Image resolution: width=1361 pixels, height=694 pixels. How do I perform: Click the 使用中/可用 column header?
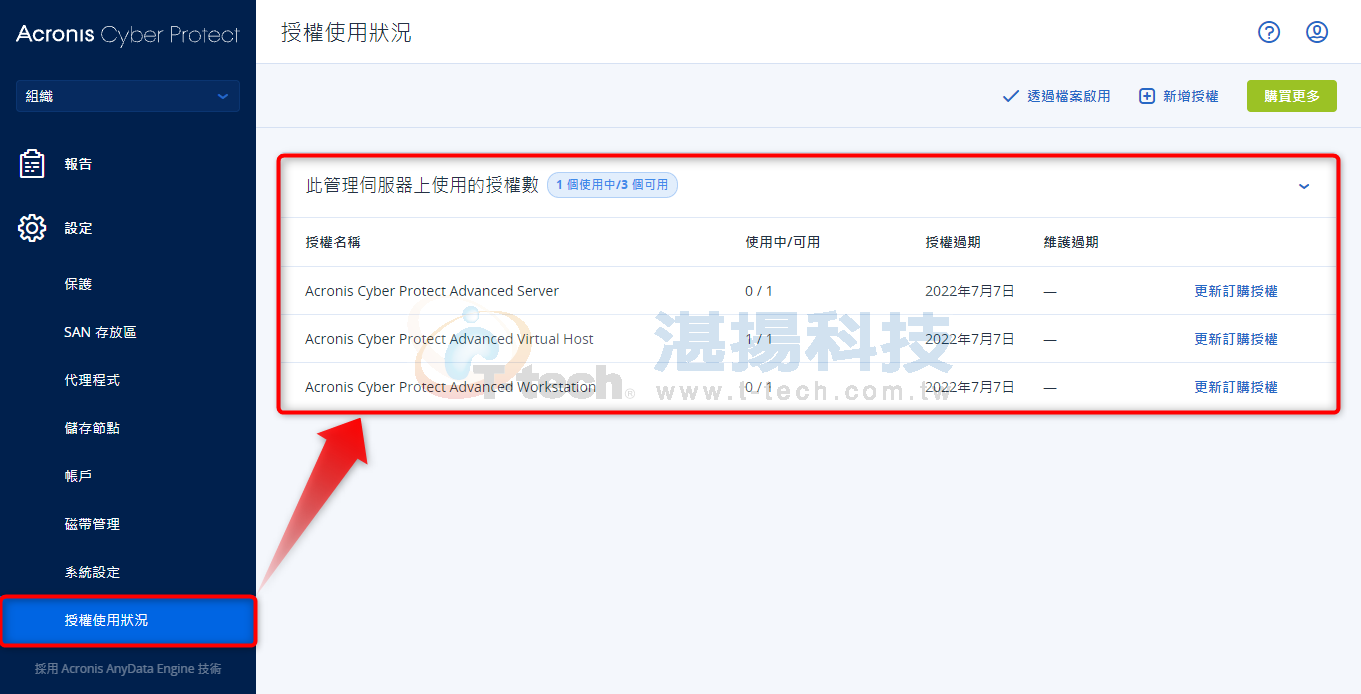coord(783,242)
